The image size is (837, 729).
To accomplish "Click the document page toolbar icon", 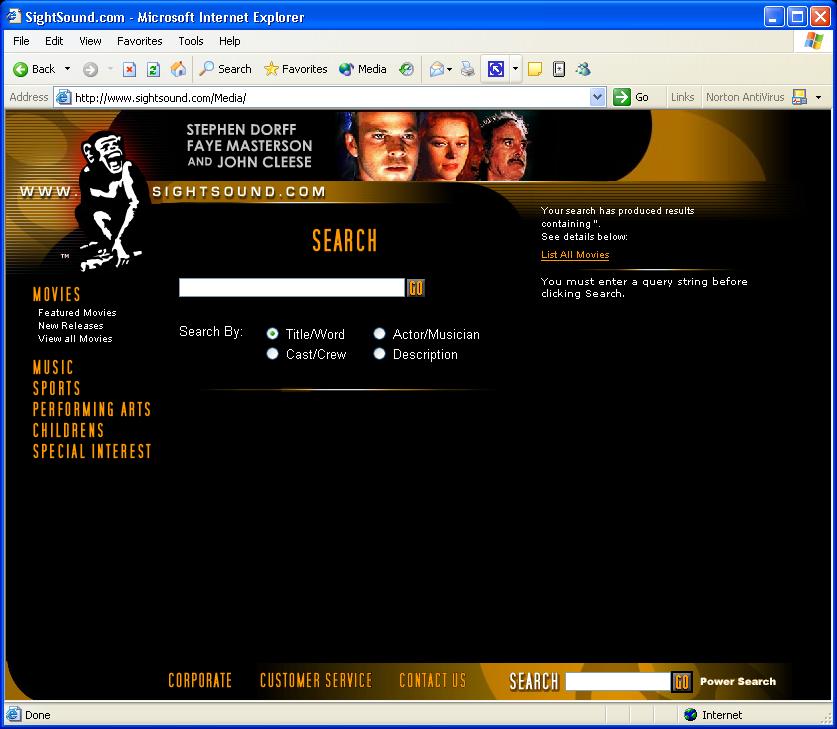I will pyautogui.click(x=559, y=69).
